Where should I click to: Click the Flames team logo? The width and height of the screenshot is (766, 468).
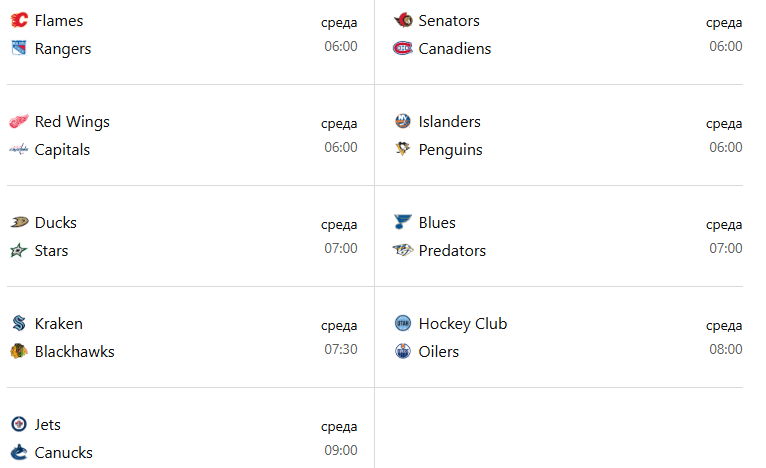click(x=19, y=21)
